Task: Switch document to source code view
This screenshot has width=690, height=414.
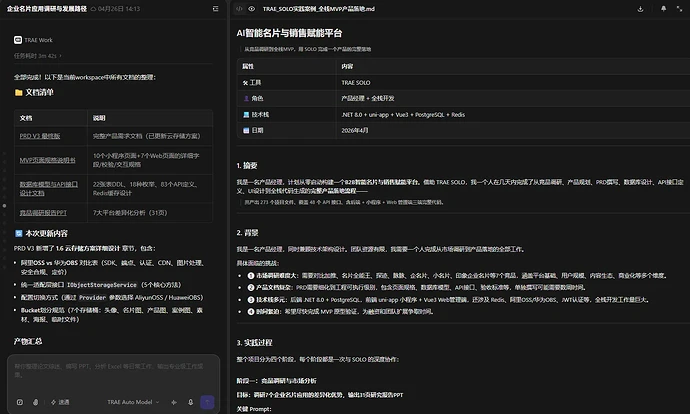Action: (x=239, y=9)
